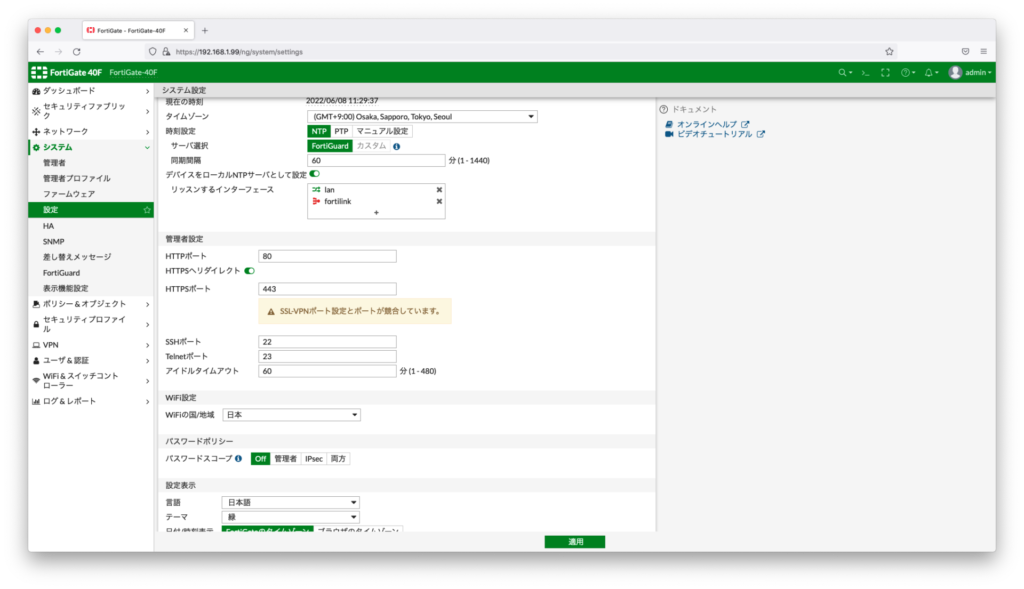Select NTP for 時刻設定
The height and width of the screenshot is (589, 1024).
319,131
